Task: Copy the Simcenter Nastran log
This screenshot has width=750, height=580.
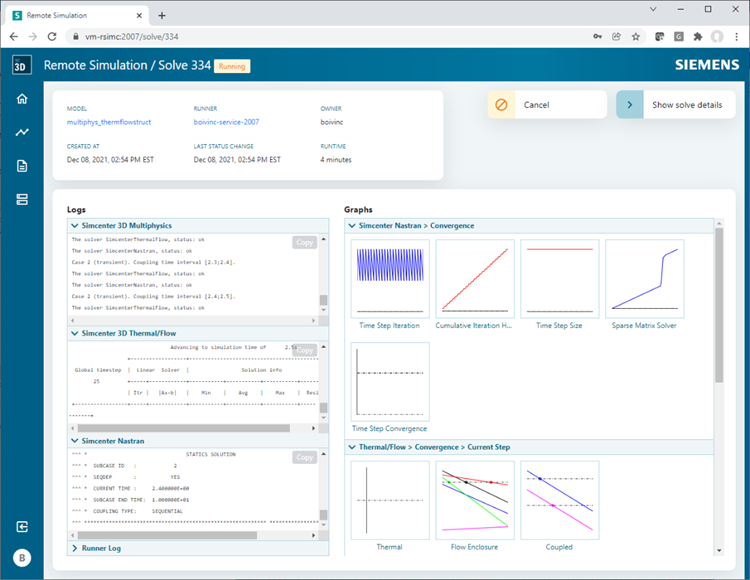Action: point(305,457)
